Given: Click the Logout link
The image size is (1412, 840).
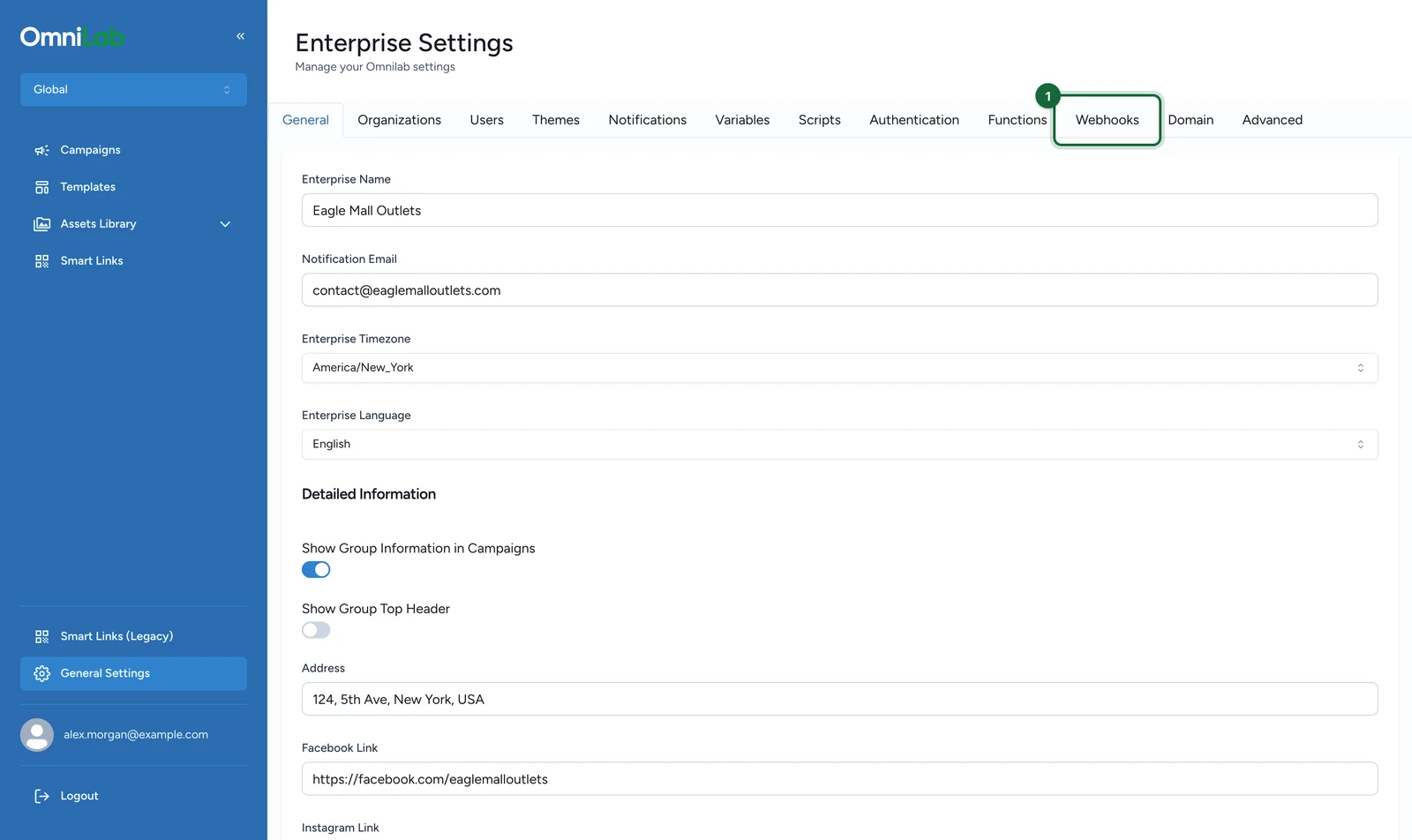Looking at the screenshot, I should 133,796.
